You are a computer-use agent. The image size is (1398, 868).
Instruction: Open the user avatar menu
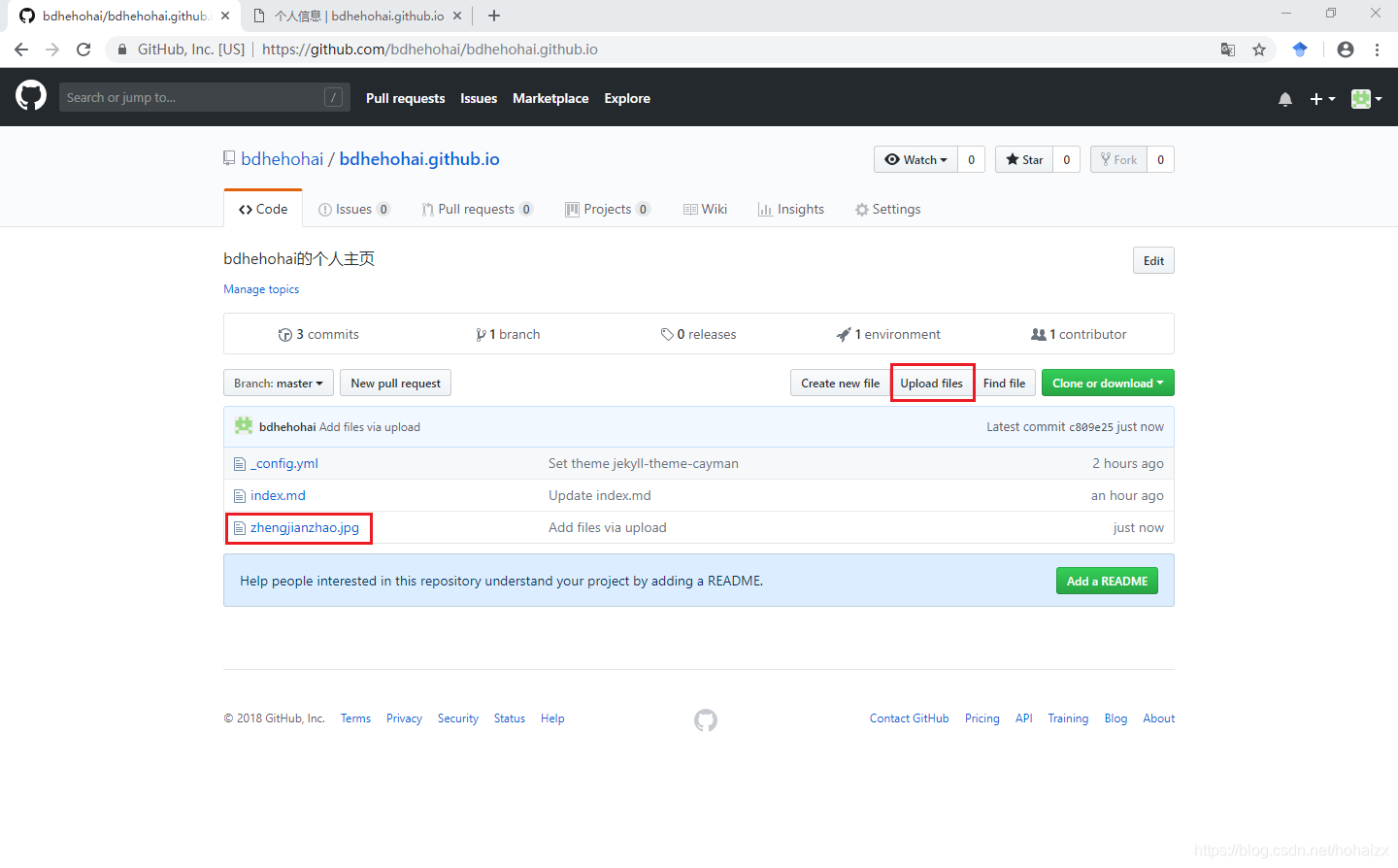(x=1366, y=99)
